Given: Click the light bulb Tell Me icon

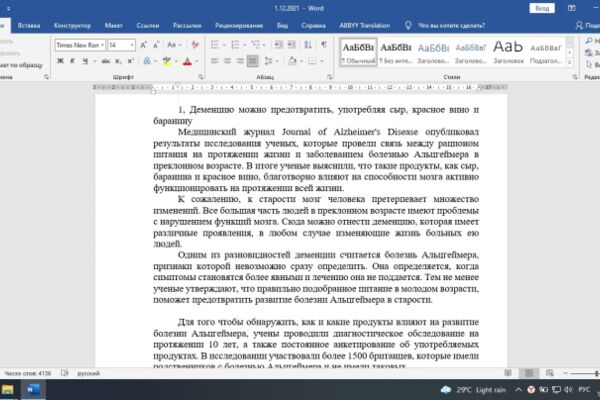Looking at the screenshot, I should point(408,25).
